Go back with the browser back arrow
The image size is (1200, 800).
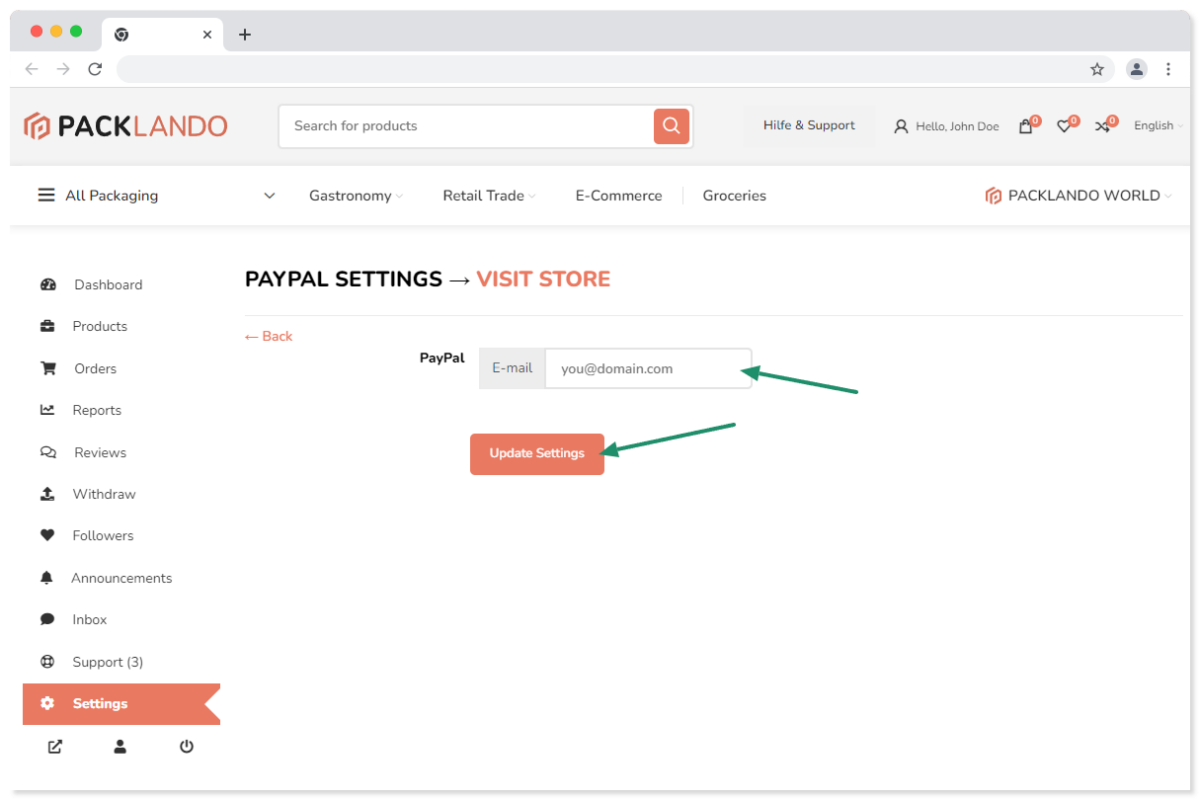[31, 69]
